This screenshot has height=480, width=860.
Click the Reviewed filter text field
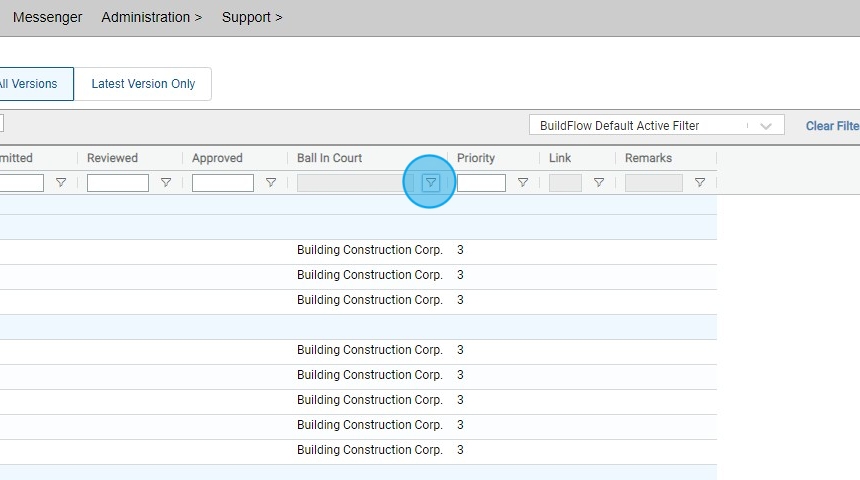pos(118,183)
